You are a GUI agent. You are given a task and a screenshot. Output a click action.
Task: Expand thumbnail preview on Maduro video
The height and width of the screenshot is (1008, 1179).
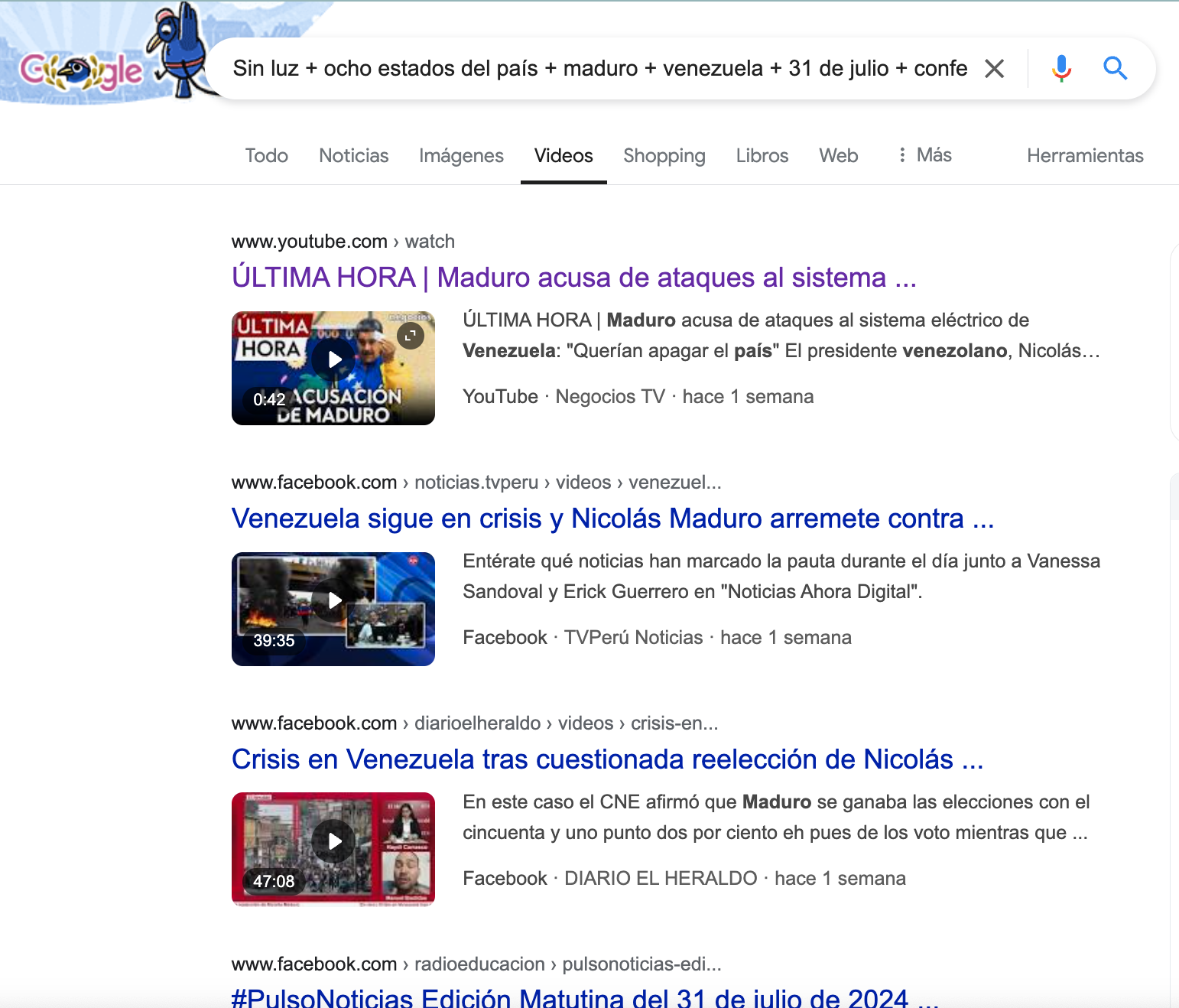(411, 336)
